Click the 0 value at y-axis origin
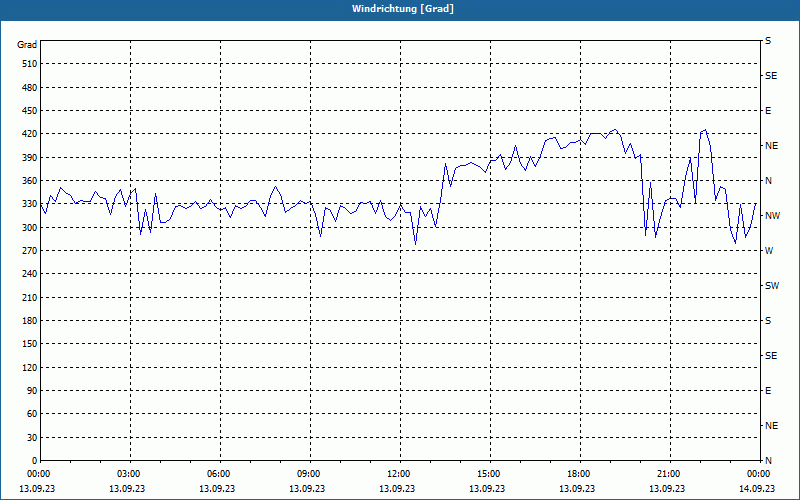800x500 pixels. [x=35, y=461]
